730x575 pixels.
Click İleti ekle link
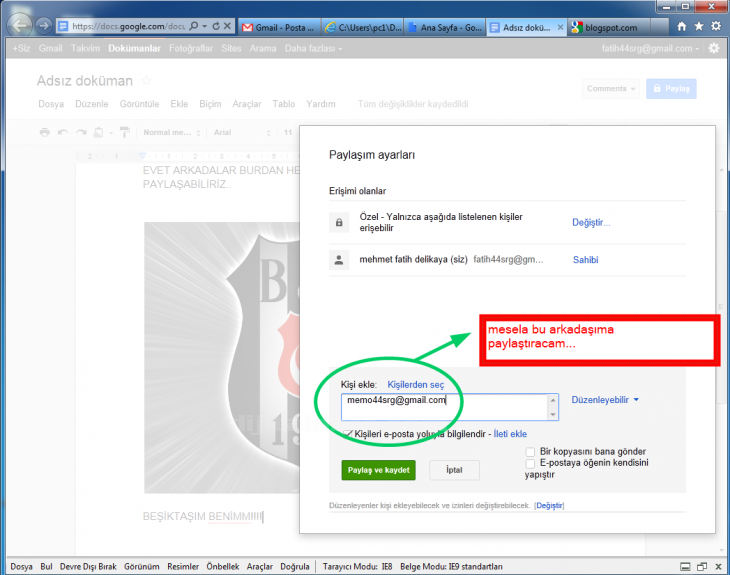pos(510,434)
